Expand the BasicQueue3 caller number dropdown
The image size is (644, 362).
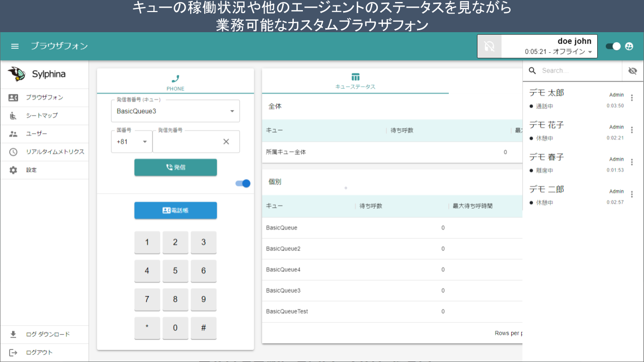[x=175, y=111]
